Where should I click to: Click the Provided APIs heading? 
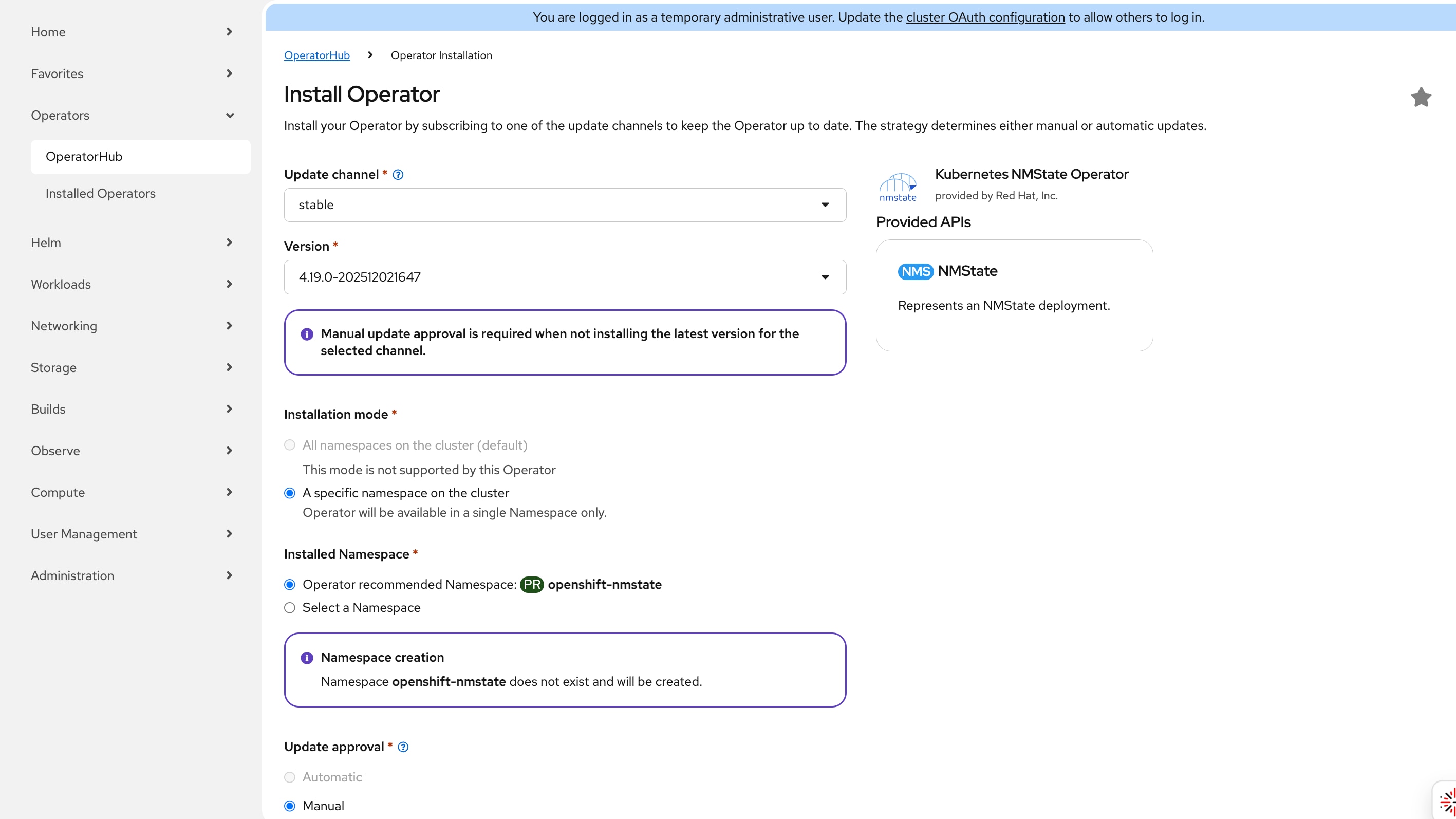(923, 222)
